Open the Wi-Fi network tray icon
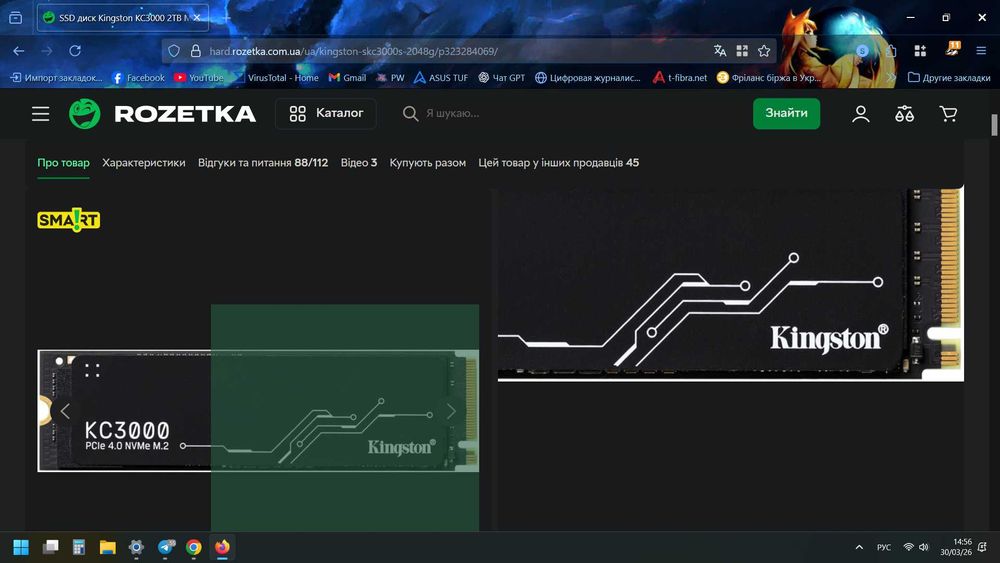Screen dimensions: 1000x563 pyautogui.click(x=909, y=547)
